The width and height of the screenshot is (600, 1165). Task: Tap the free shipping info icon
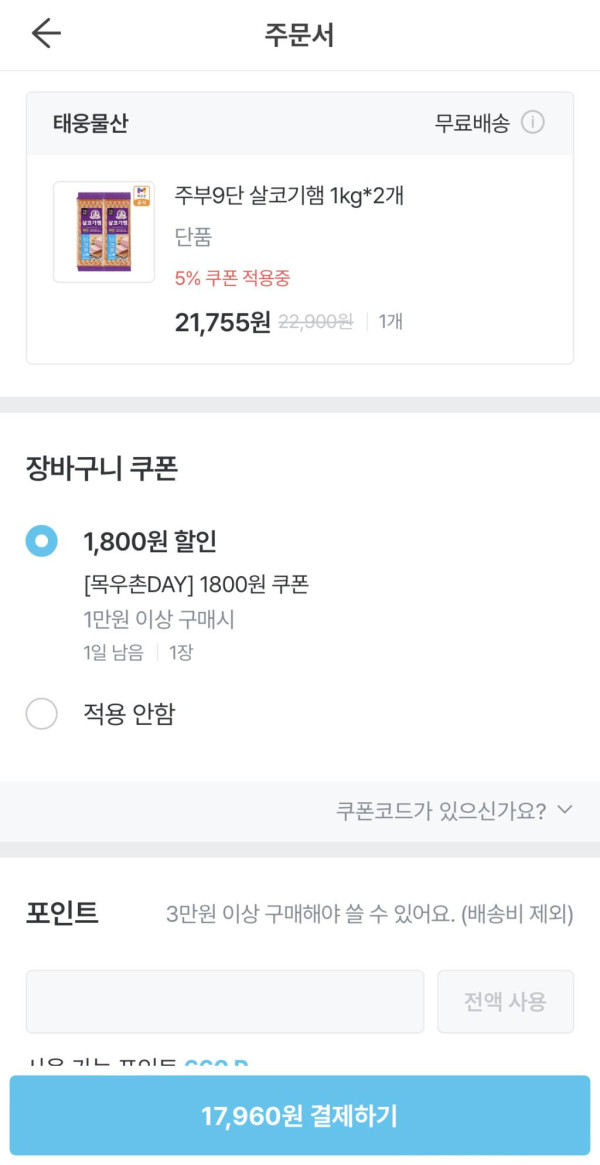tap(533, 123)
